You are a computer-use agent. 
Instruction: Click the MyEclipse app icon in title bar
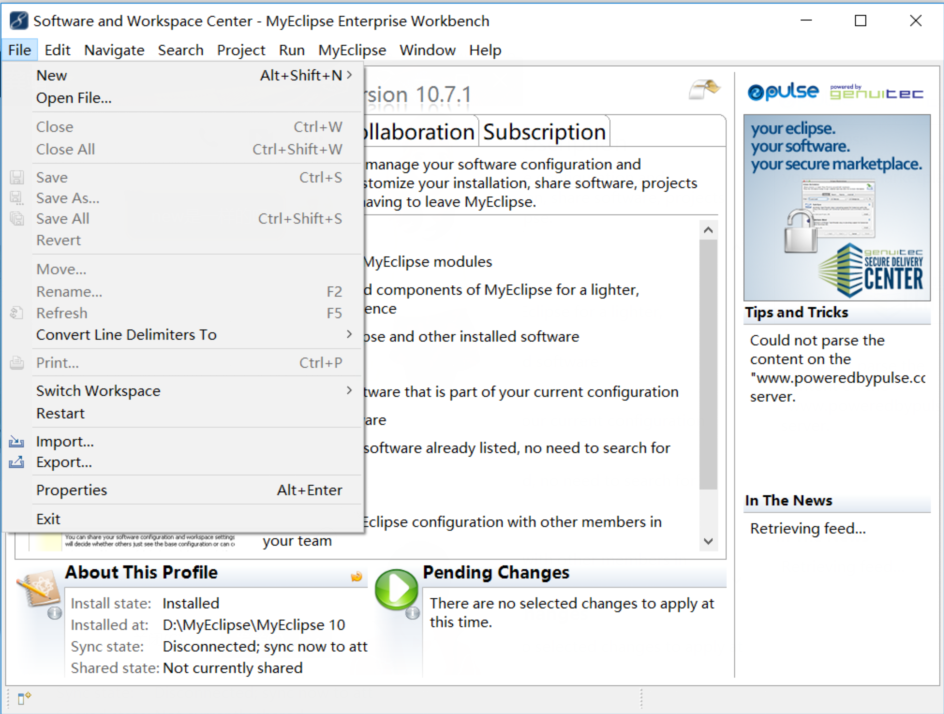19,20
